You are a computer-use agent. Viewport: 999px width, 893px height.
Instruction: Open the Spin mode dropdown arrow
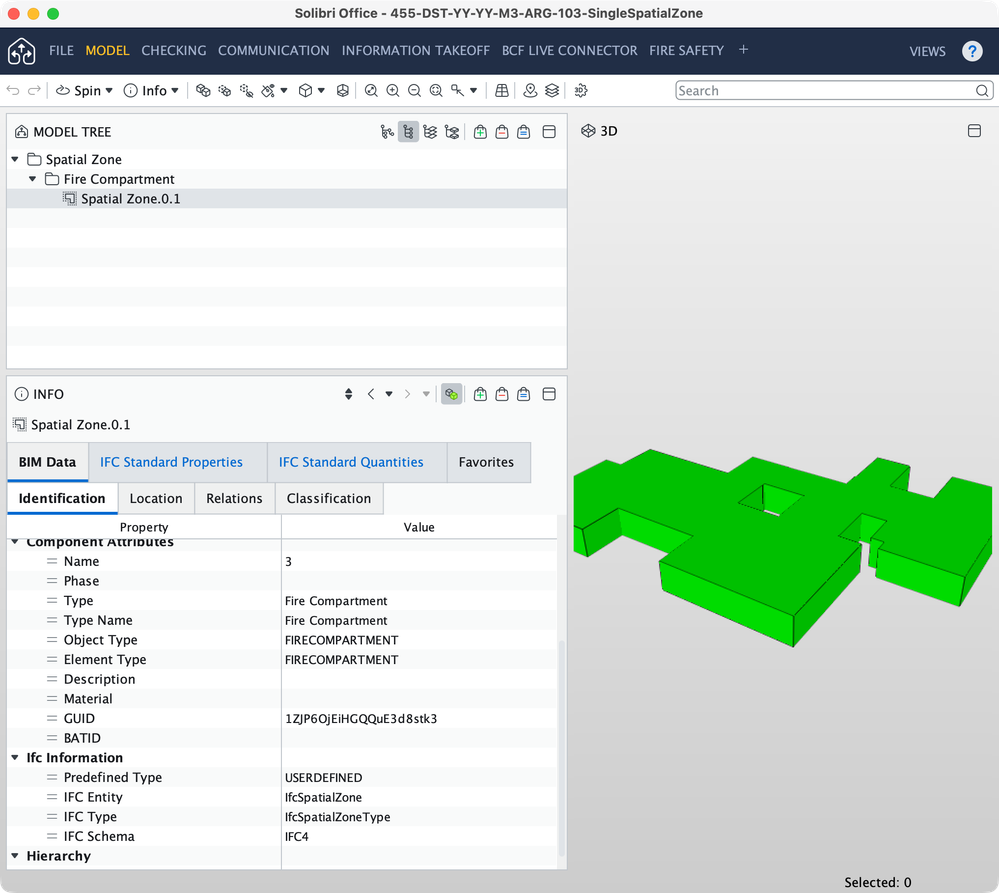(x=109, y=90)
